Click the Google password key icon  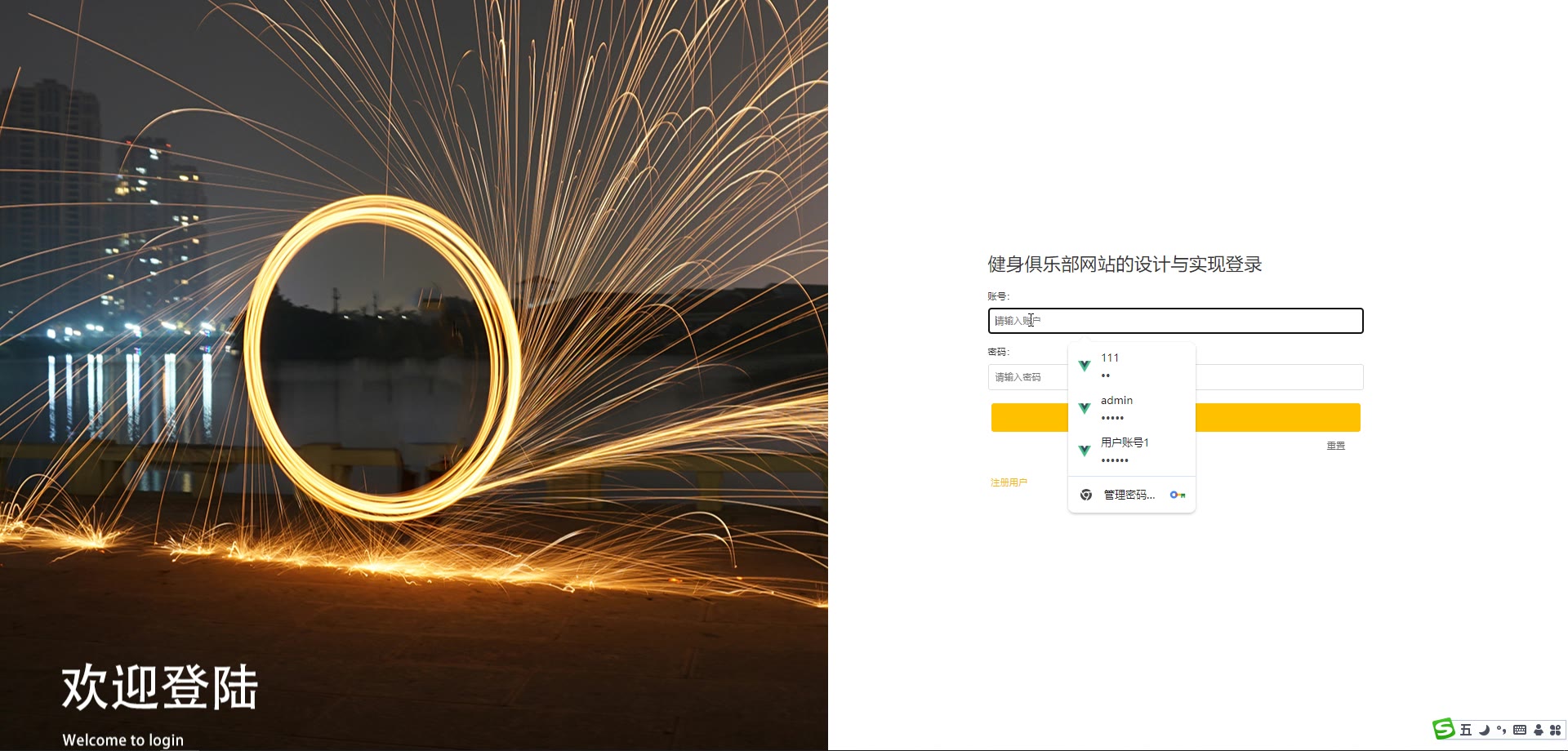(1178, 495)
